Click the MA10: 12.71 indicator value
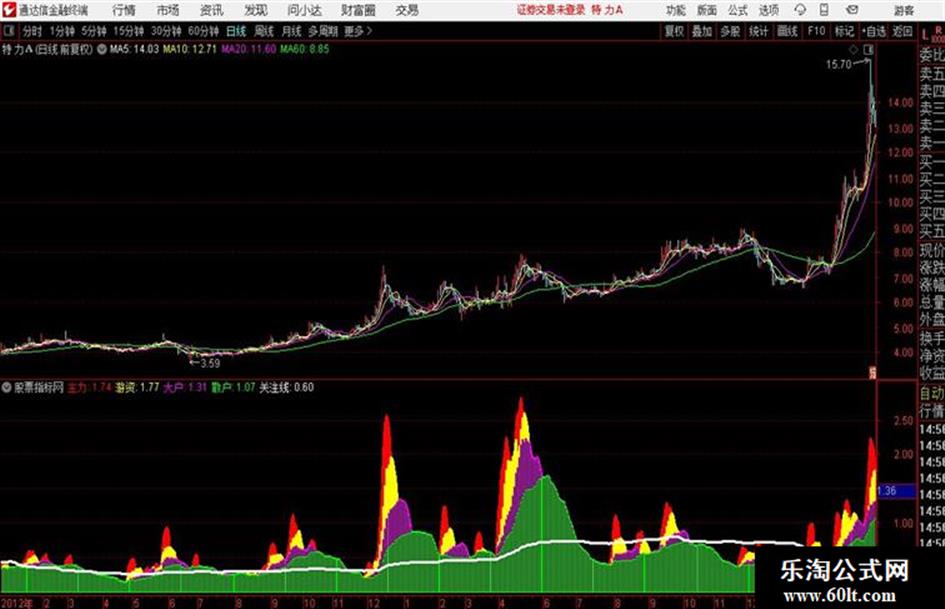 (x=189, y=49)
